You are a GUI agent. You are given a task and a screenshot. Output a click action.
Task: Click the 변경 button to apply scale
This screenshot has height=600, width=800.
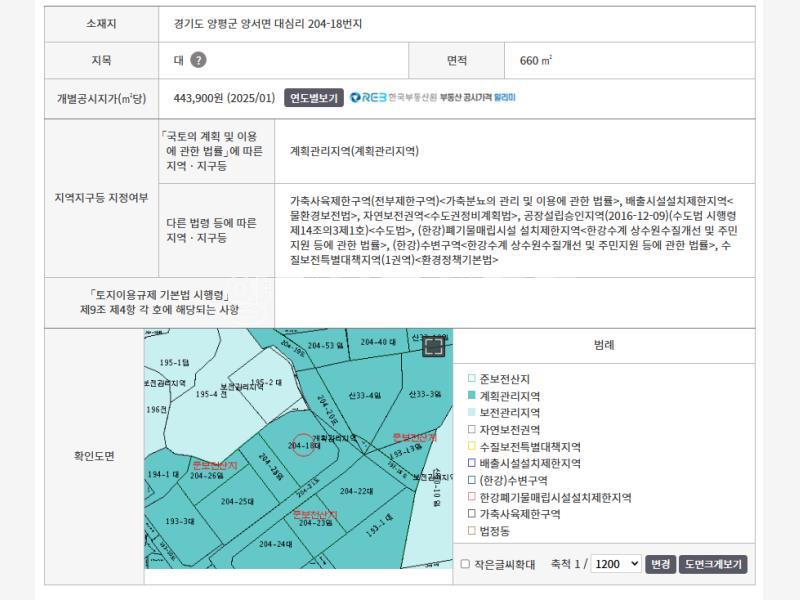[x=660, y=564]
